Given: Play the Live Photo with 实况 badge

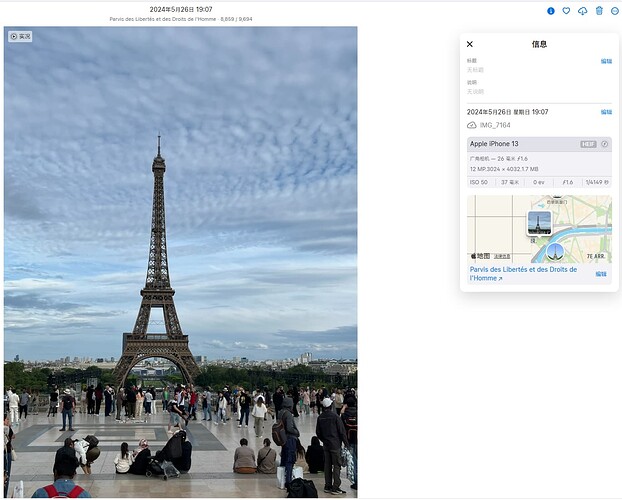Looking at the screenshot, I should click(x=20, y=37).
